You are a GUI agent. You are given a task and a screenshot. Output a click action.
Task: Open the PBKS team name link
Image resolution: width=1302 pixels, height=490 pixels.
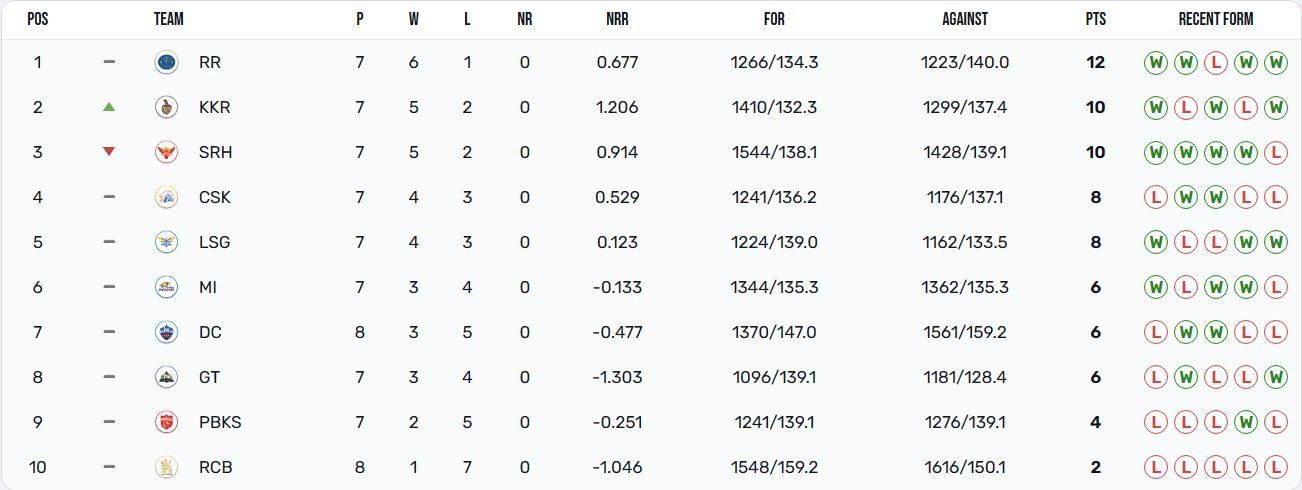click(x=220, y=422)
